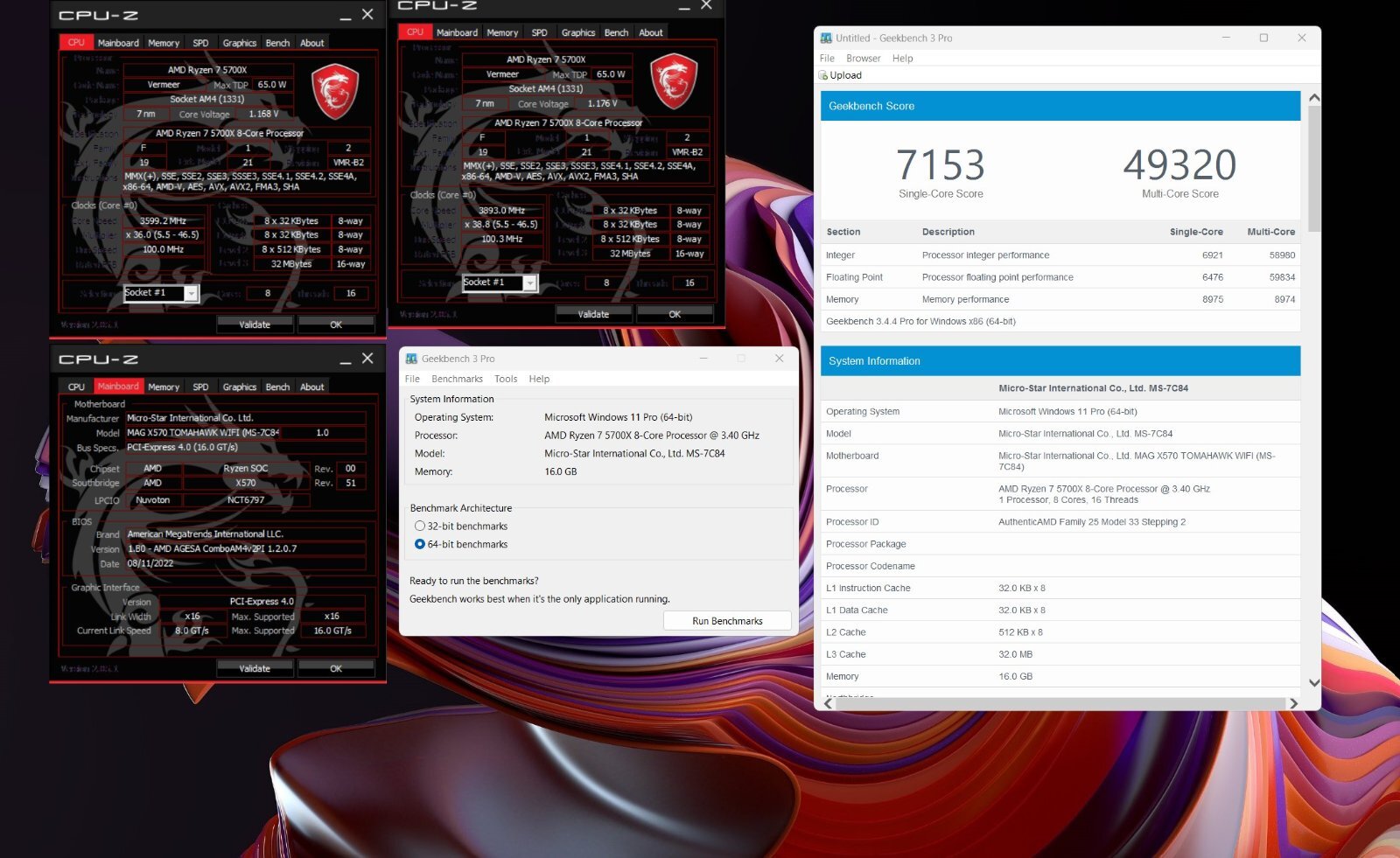This screenshot has width=1400, height=858.
Task: Open Tools menu in Geekbench launcher
Action: pyautogui.click(x=506, y=379)
